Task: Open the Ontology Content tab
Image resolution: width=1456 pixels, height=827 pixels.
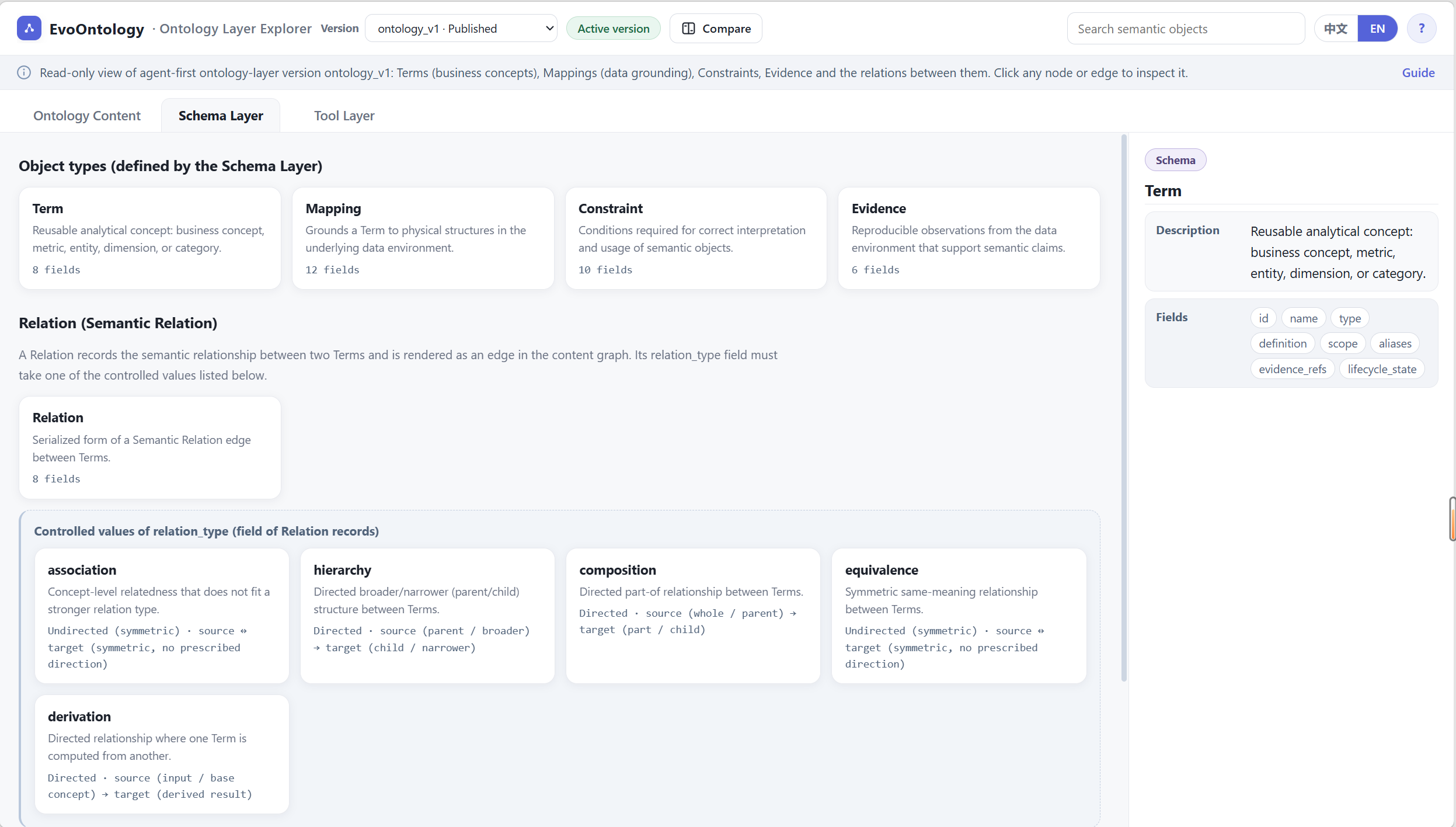Action: [87, 116]
